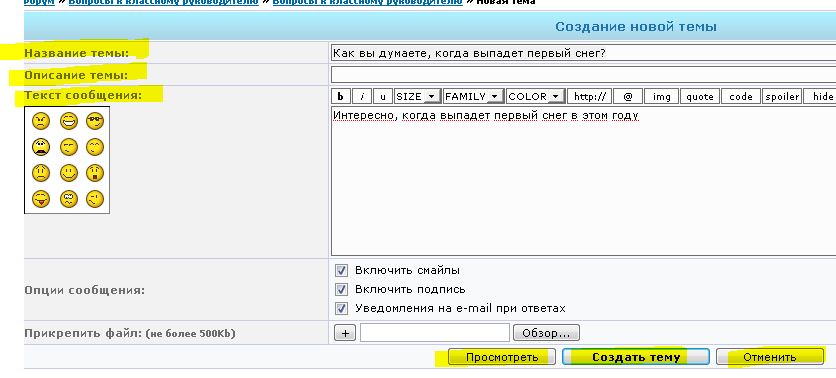The height and width of the screenshot is (378, 836).
Task: Insert an image with img button
Action: click(661, 96)
